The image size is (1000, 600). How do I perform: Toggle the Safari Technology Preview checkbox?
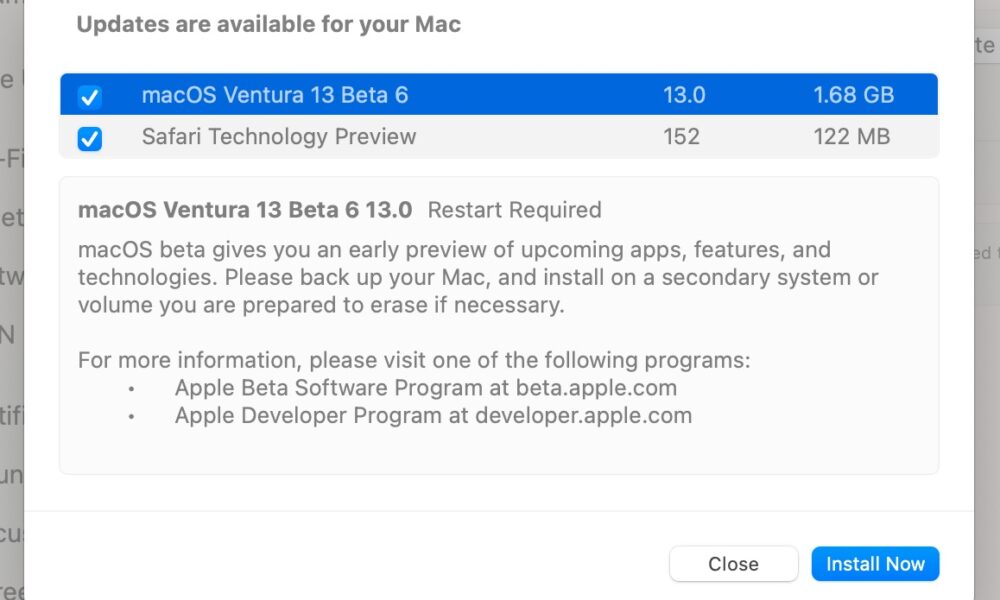pyautogui.click(x=89, y=138)
